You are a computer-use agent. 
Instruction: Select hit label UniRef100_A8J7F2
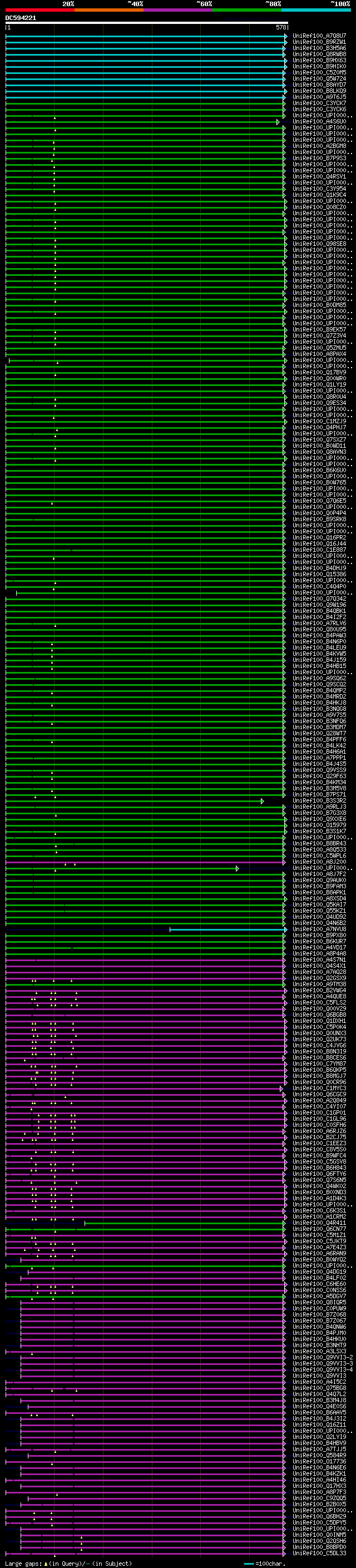319,874
